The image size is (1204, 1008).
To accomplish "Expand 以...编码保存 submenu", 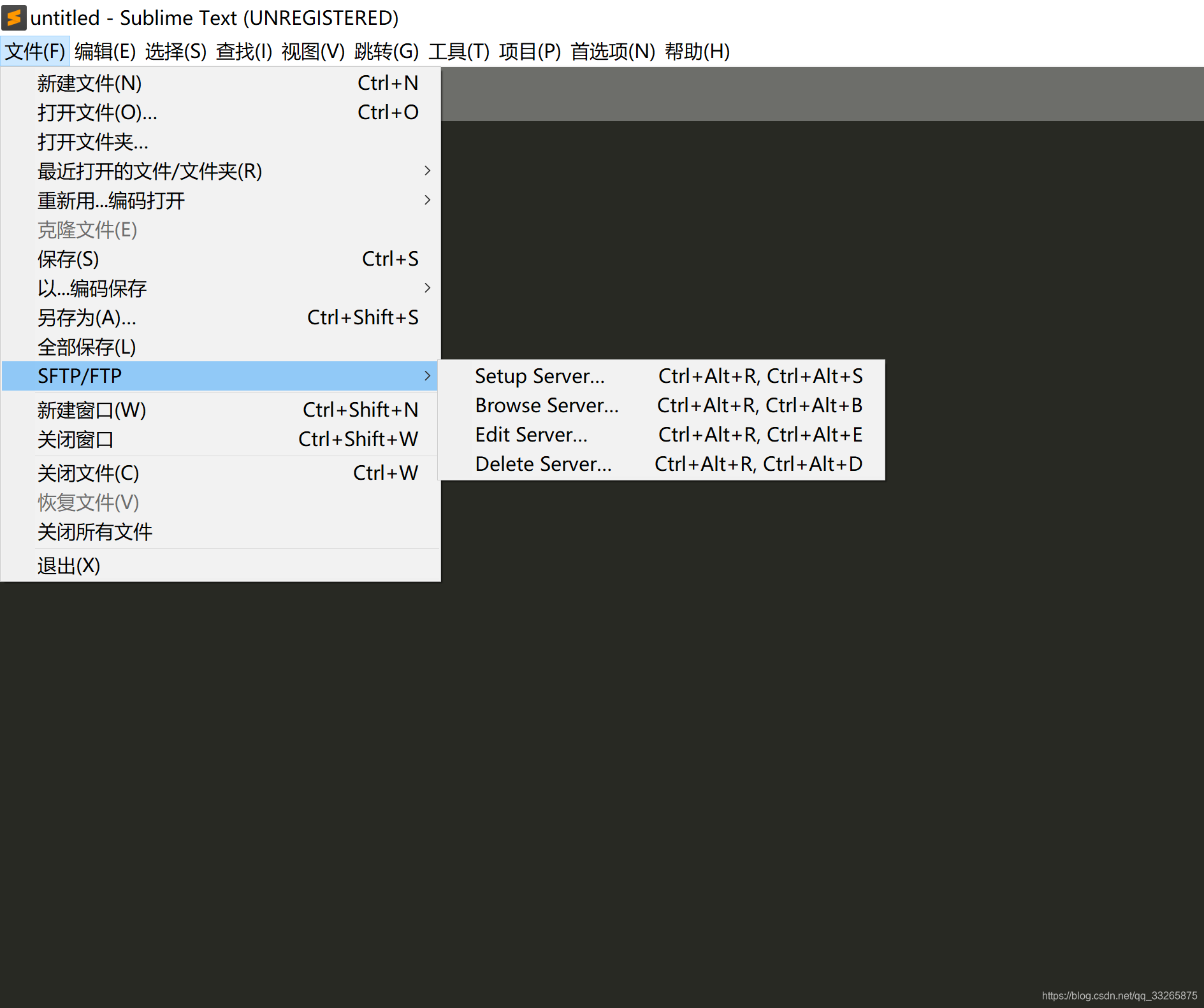I will point(221,289).
